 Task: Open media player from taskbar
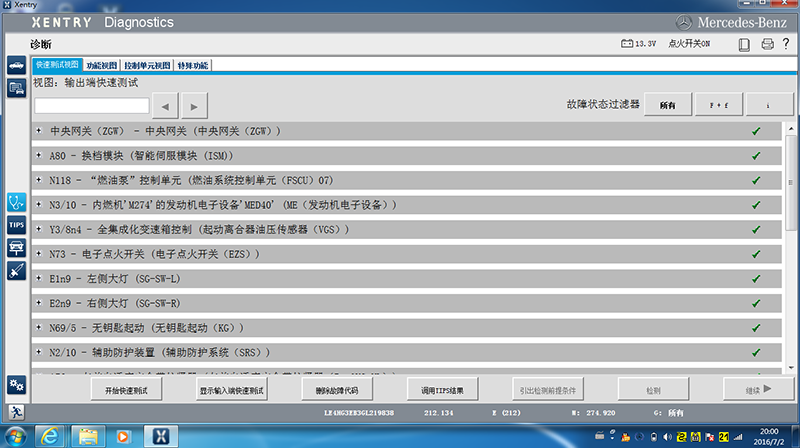(123, 436)
